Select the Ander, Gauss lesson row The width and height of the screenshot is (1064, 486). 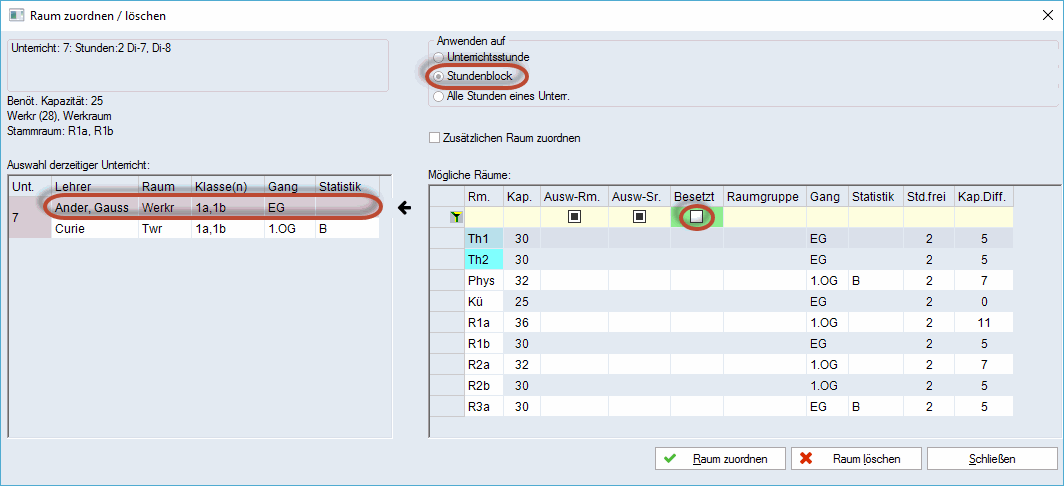coord(214,206)
